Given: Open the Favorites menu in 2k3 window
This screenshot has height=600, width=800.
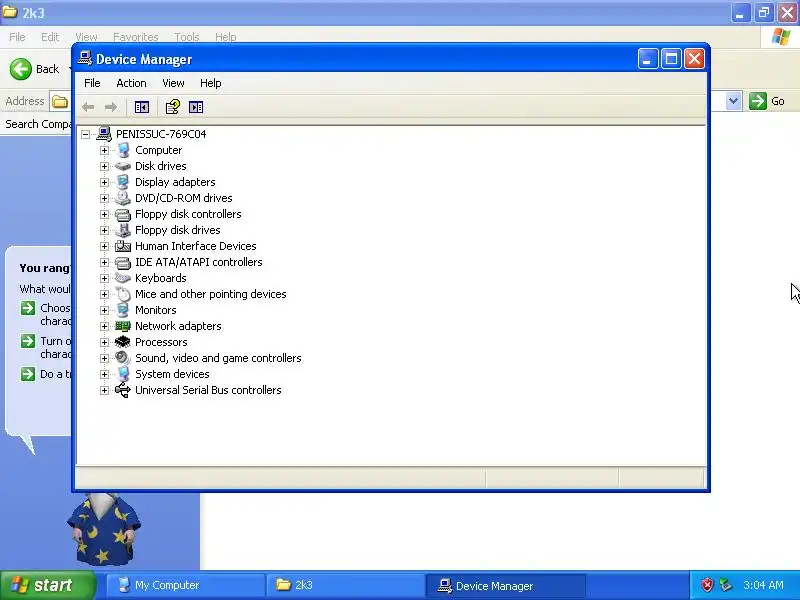Looking at the screenshot, I should [136, 37].
